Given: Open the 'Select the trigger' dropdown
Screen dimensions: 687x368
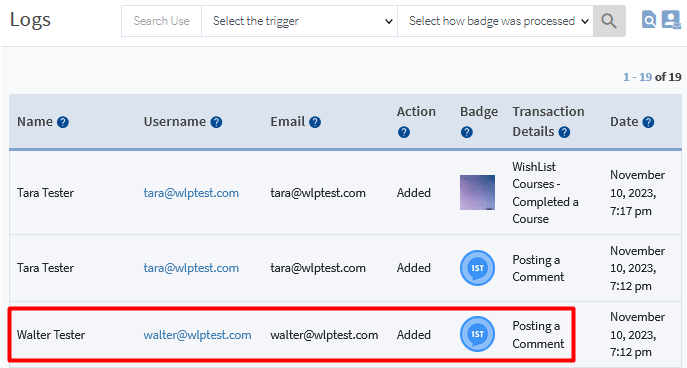Looking at the screenshot, I should [x=299, y=21].
